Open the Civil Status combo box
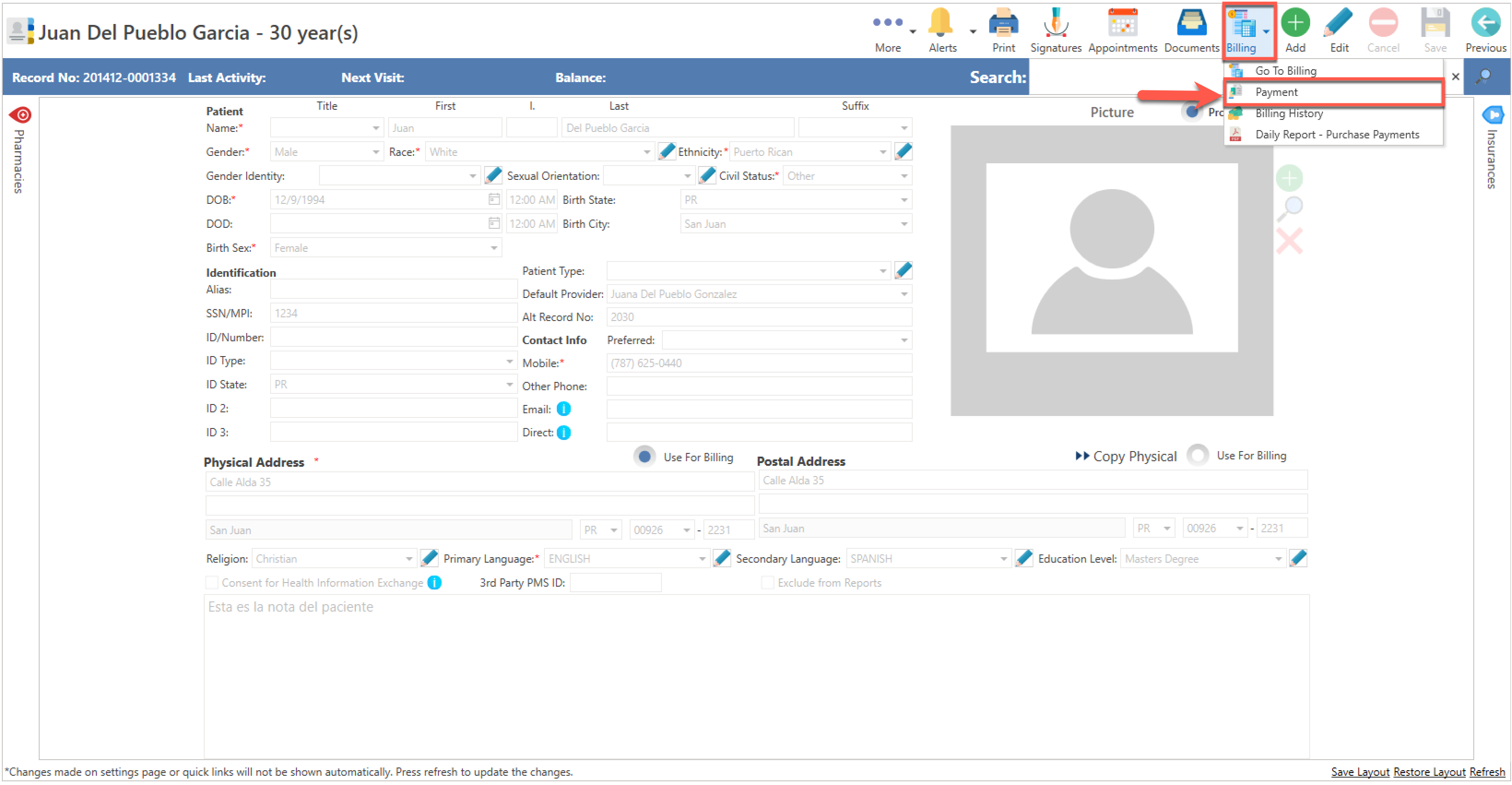The image size is (1512, 785). pyautogui.click(x=904, y=176)
